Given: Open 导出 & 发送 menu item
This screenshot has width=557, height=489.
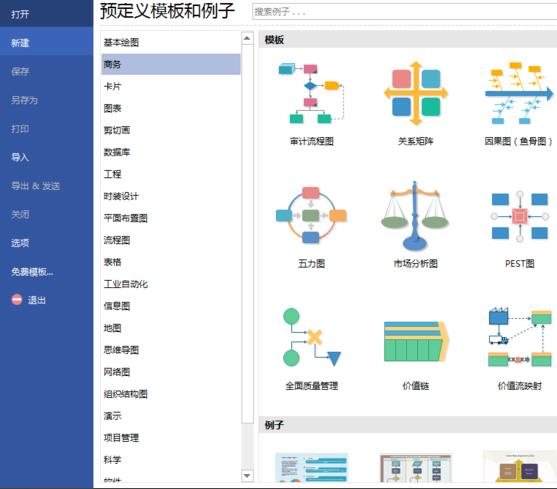Looking at the screenshot, I should pyautogui.click(x=35, y=186).
